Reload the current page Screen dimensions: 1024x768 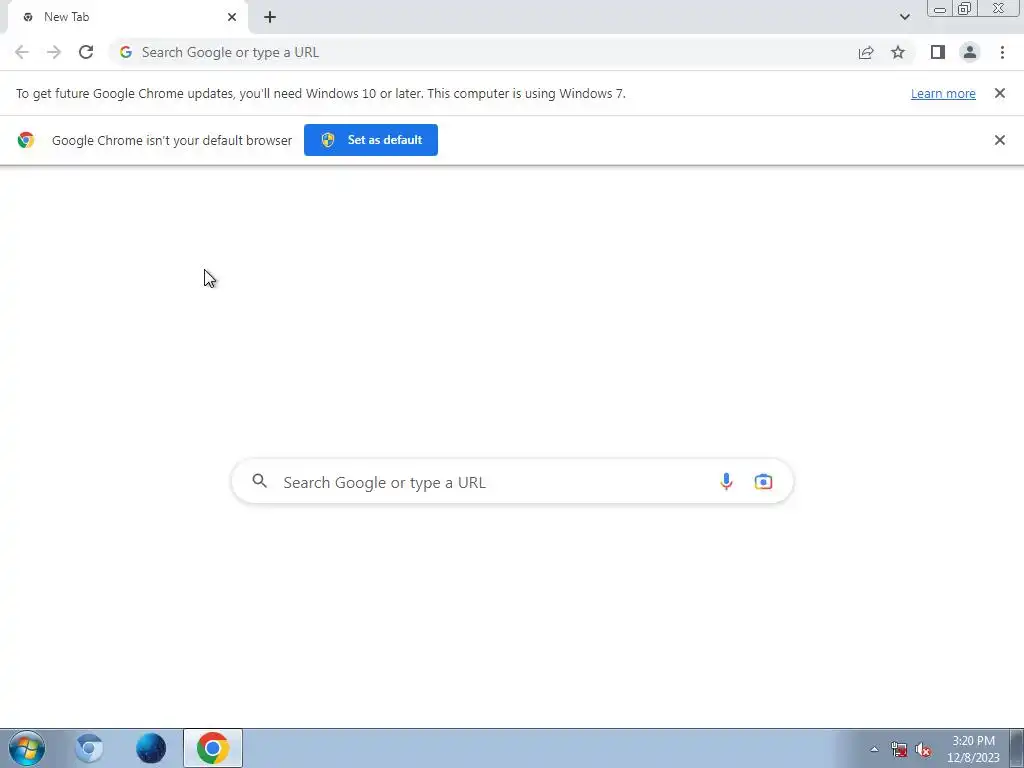click(x=86, y=52)
